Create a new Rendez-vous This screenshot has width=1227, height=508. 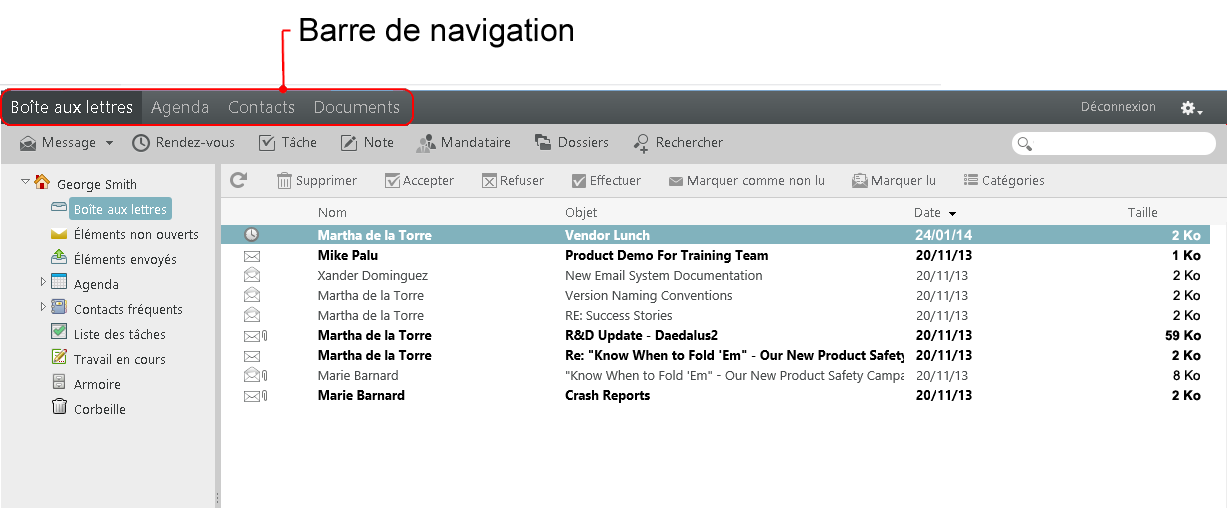pos(184,143)
